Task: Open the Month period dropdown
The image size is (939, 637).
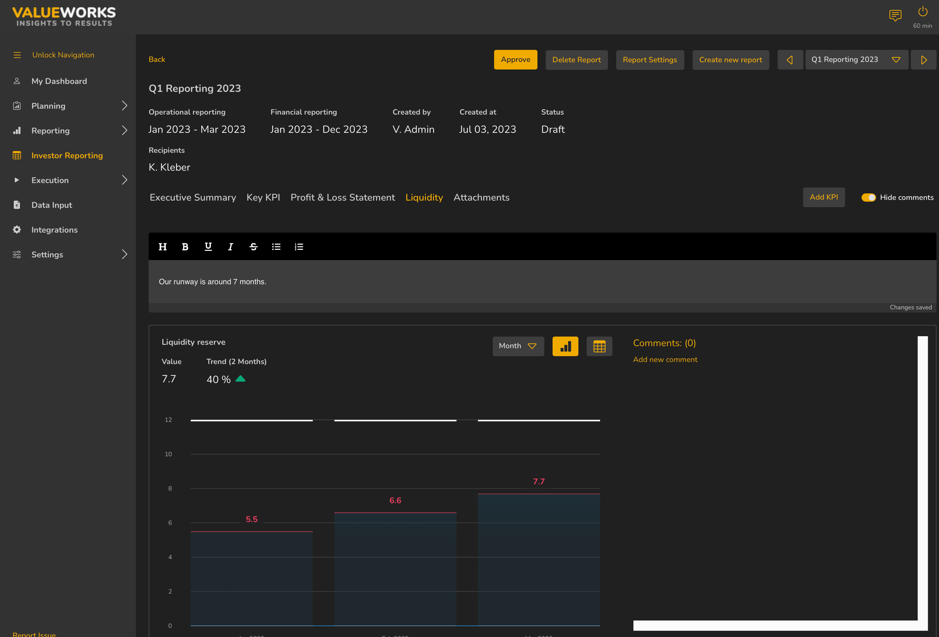Action: 518,346
